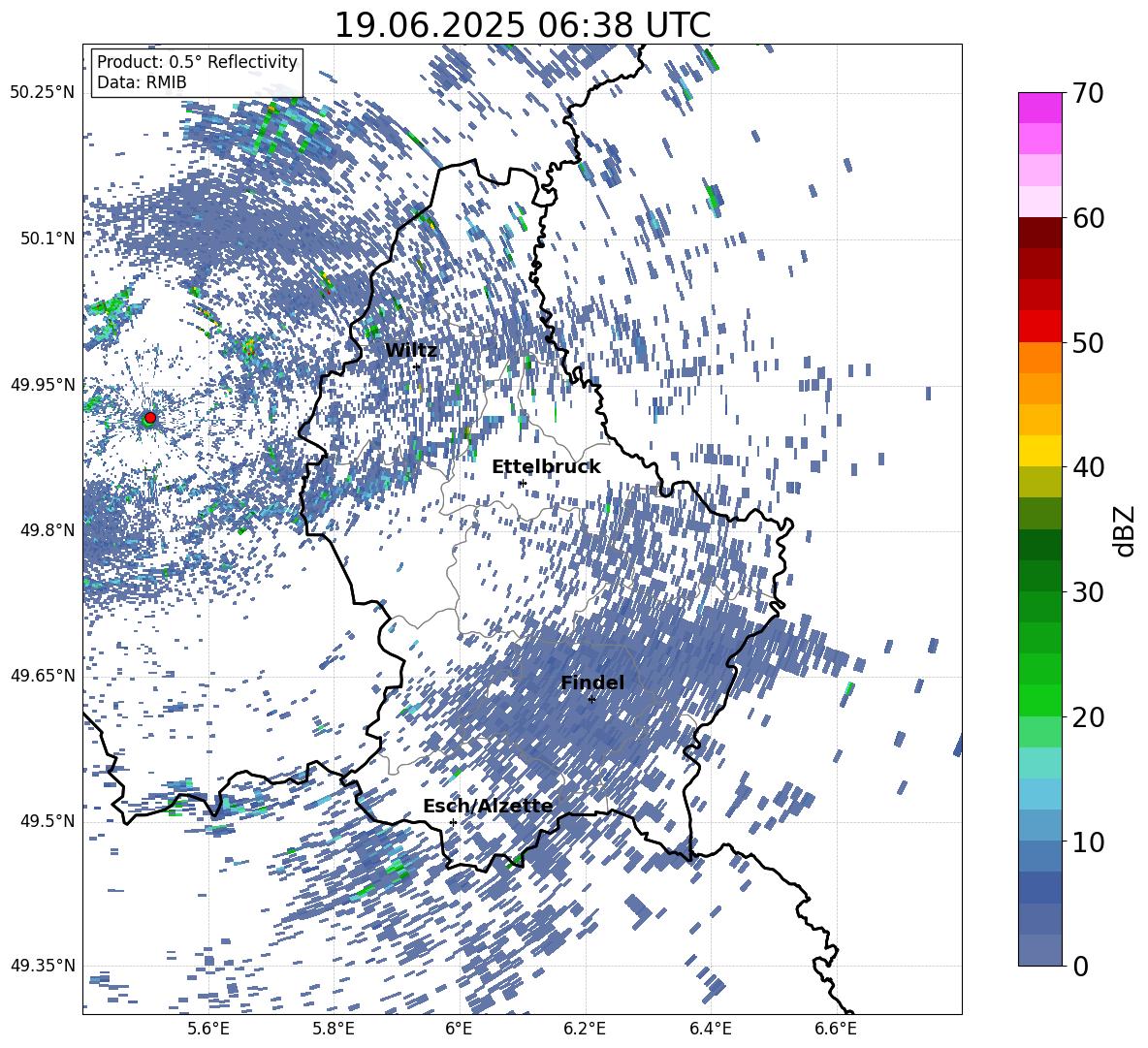
Task: Click the 50.1°N latitude label
Action: click(x=47, y=238)
